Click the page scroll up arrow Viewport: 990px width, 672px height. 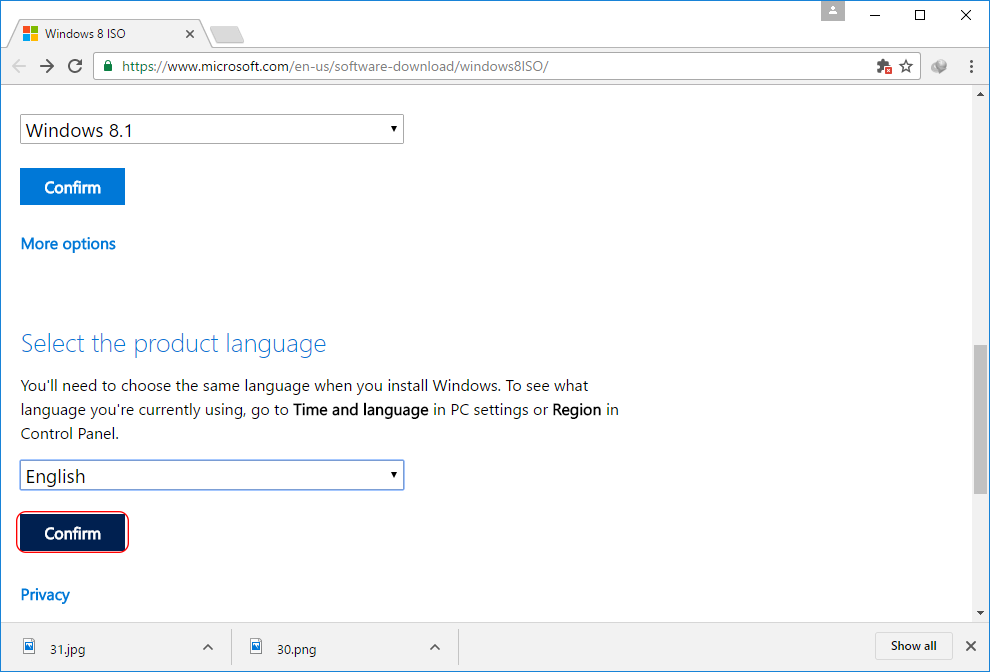(x=980, y=95)
